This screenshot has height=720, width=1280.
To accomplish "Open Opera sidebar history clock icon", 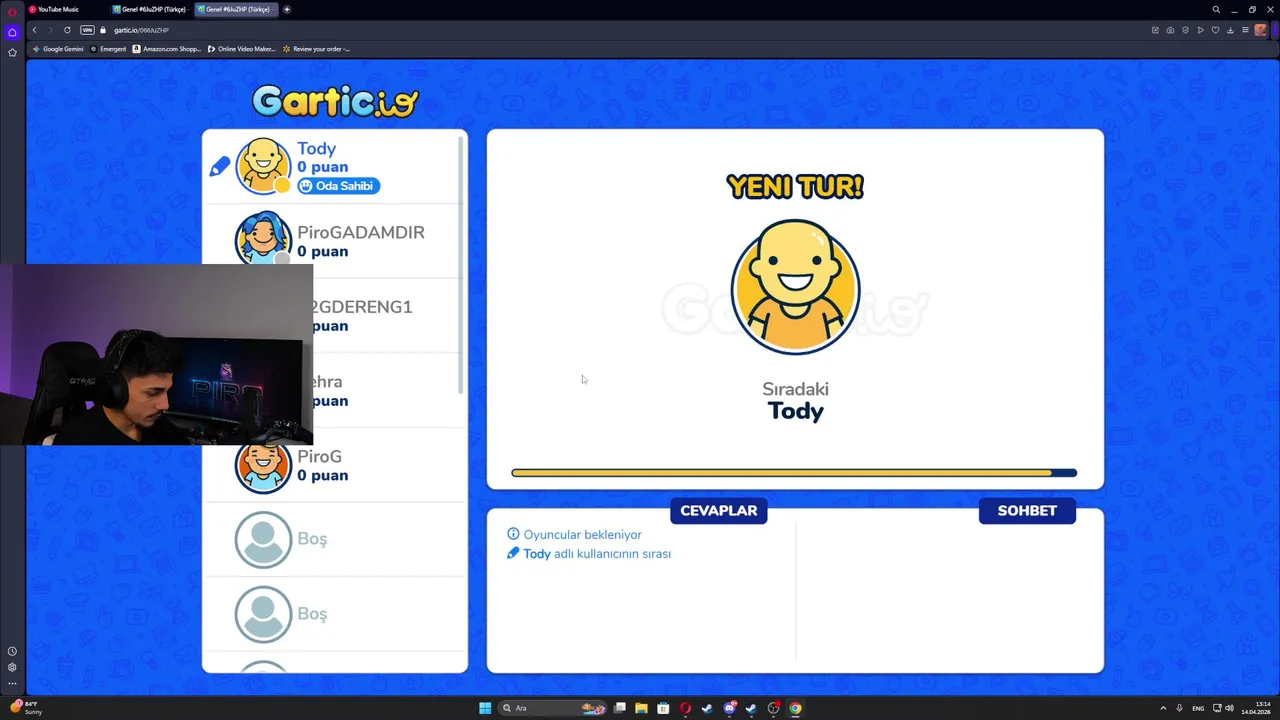I will click(12, 651).
